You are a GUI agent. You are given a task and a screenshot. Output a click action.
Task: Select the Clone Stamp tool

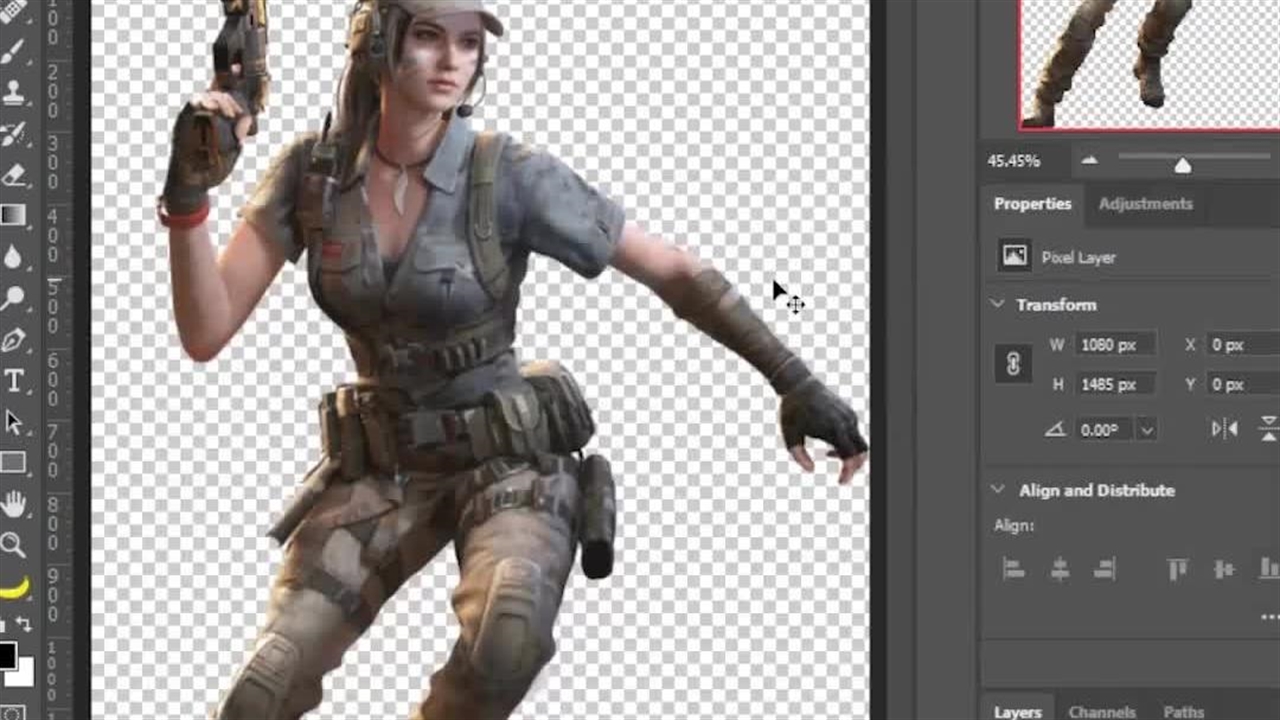[x=13, y=93]
